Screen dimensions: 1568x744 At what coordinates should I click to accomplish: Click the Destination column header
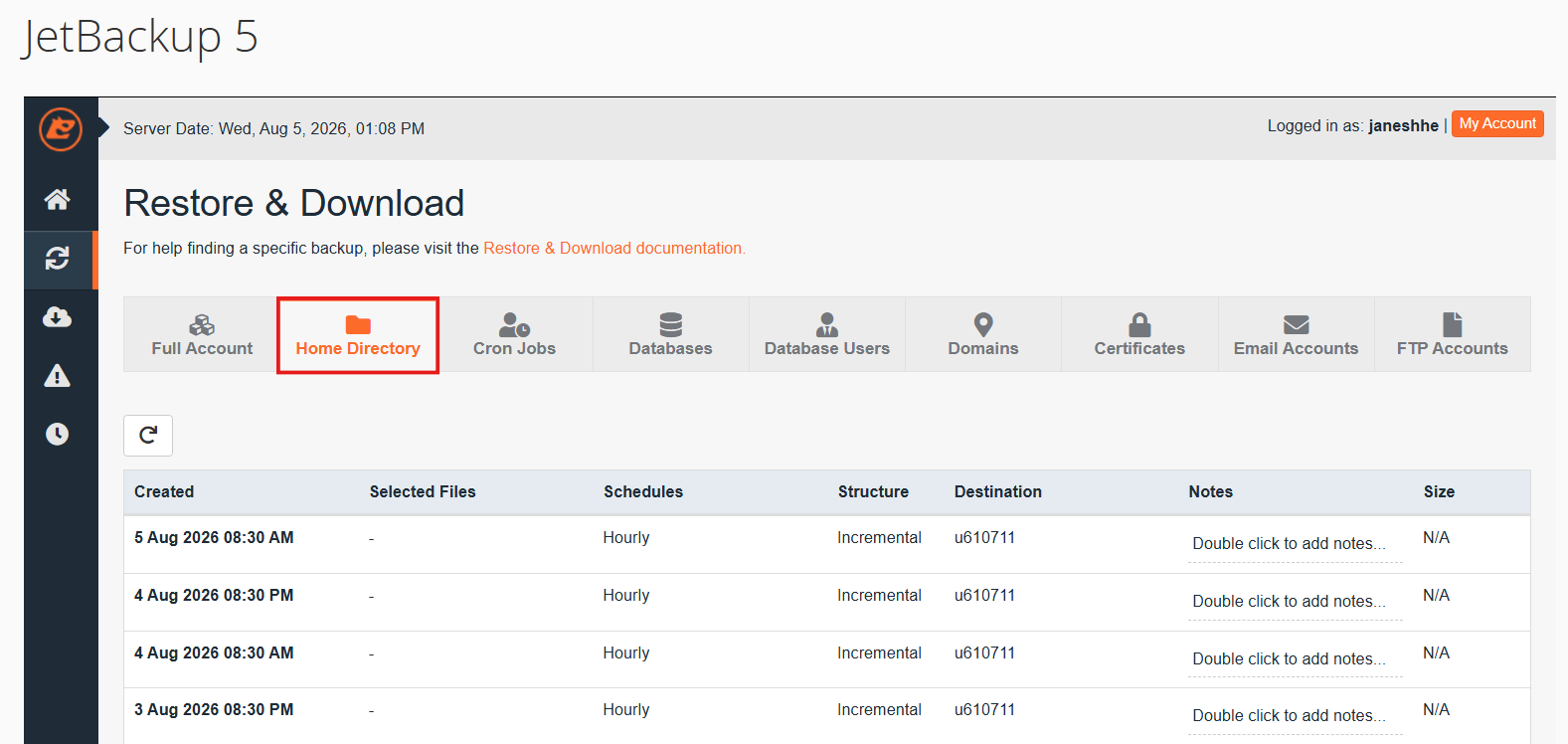click(998, 491)
